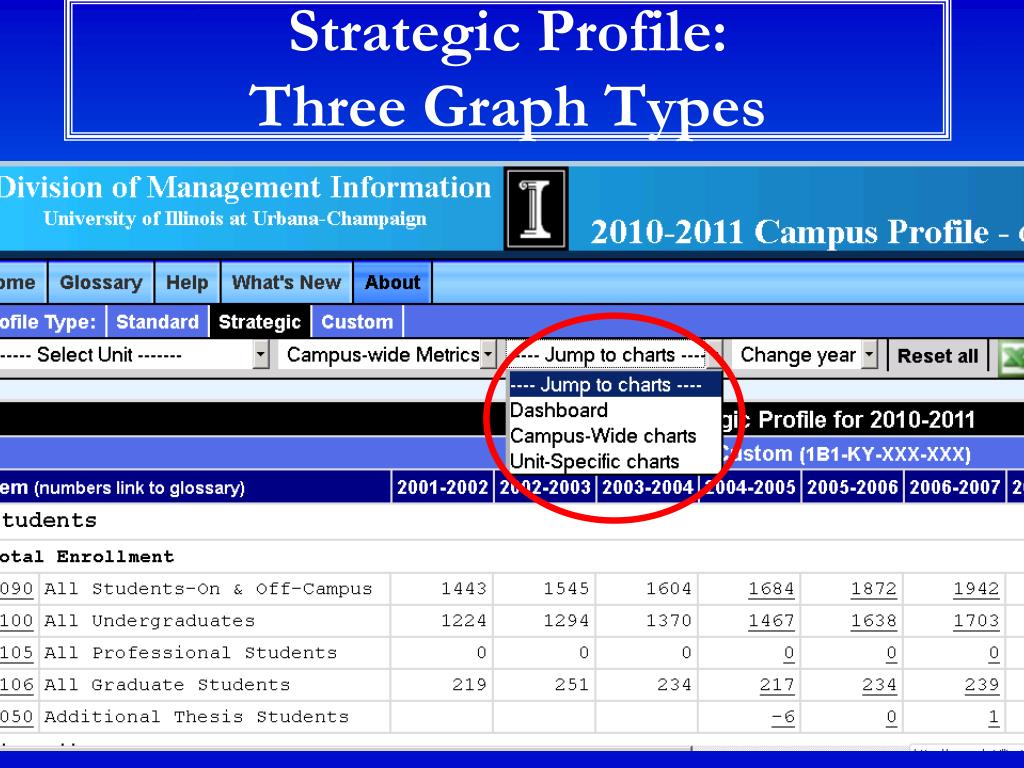This screenshot has width=1024, height=768.
Task: Switch to the About tab
Action: [392, 282]
